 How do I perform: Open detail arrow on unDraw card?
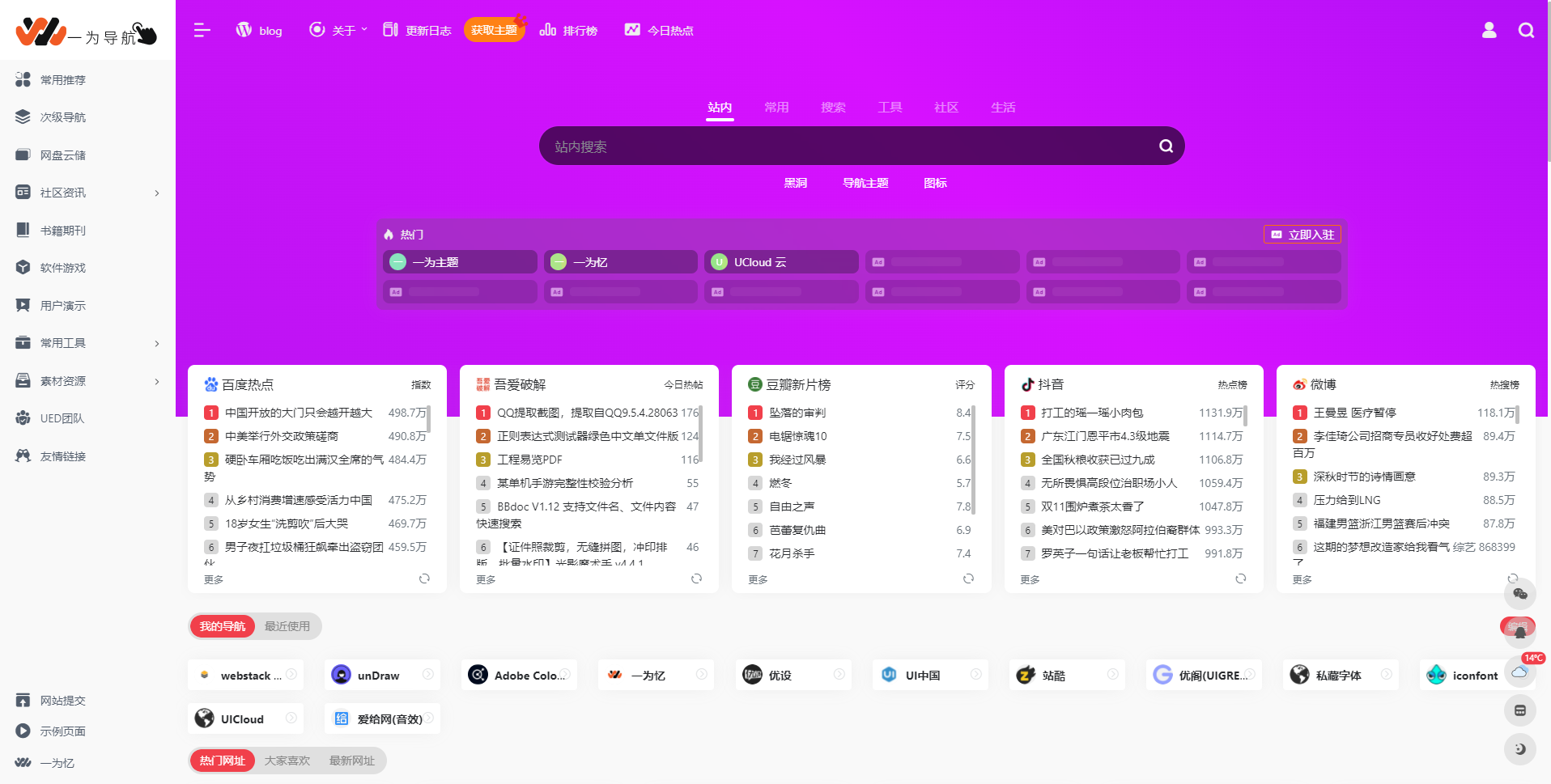click(427, 674)
